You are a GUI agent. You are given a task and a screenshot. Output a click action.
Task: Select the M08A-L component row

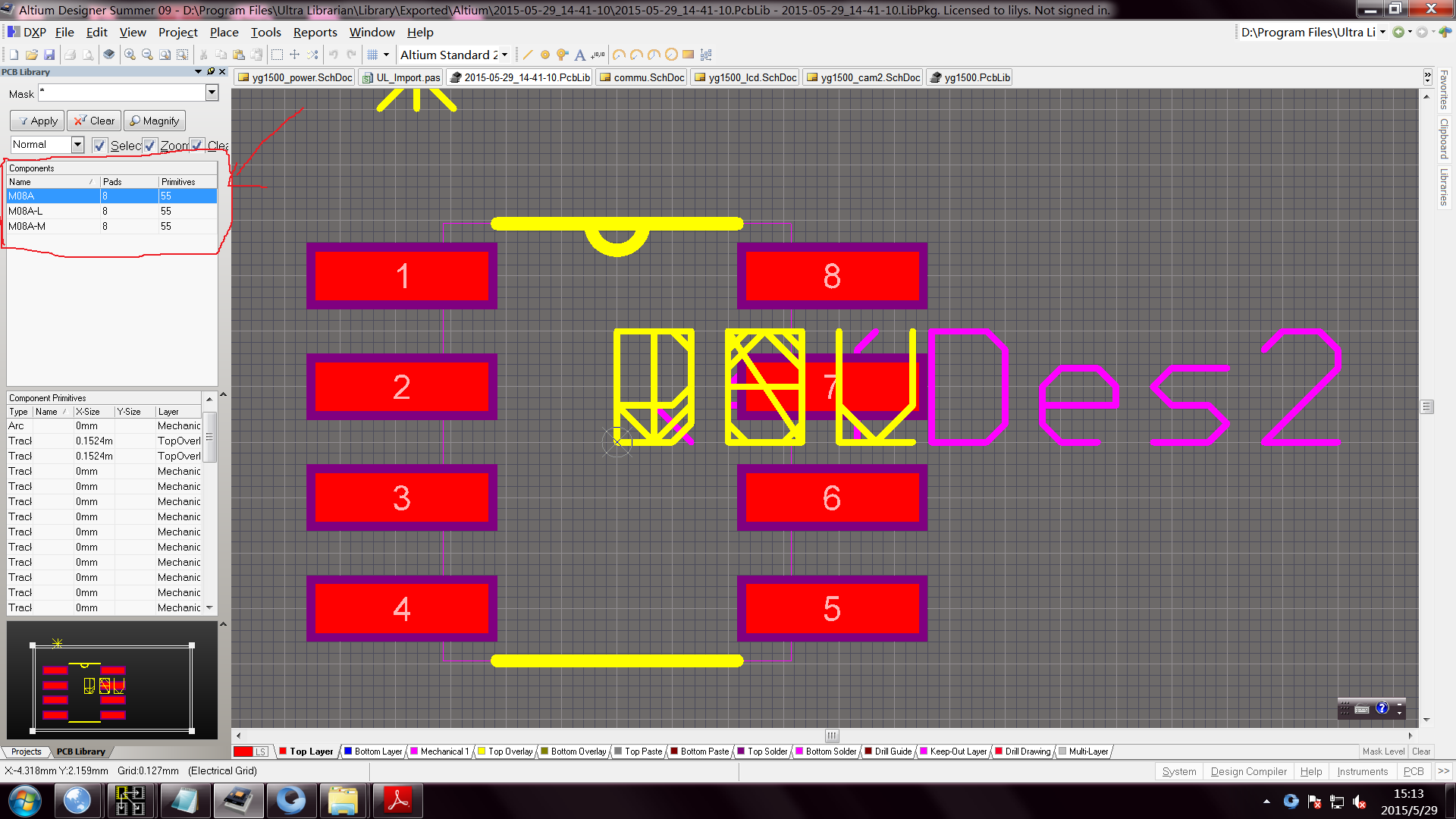tap(26, 211)
